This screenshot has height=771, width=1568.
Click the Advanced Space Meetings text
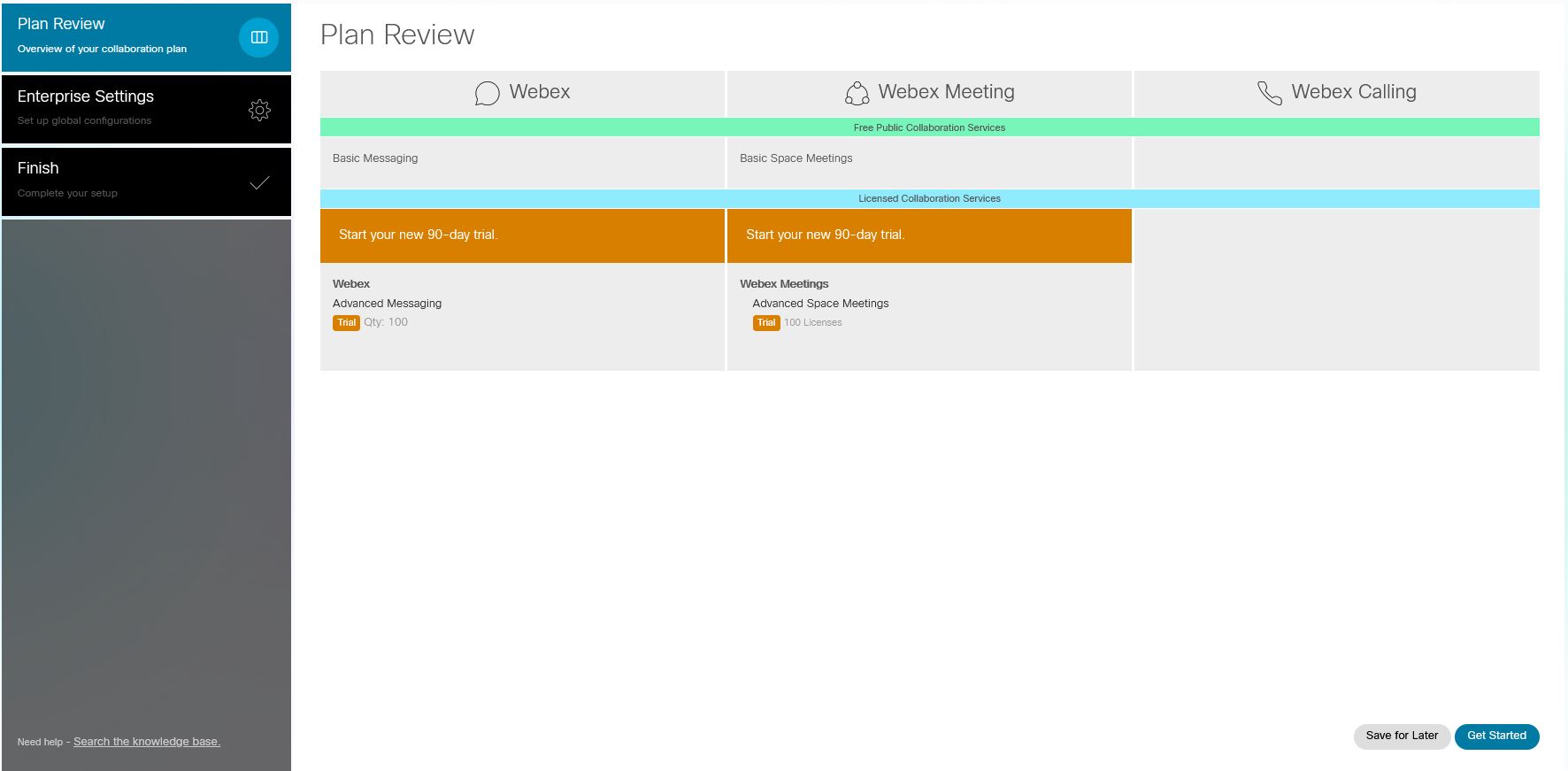point(820,304)
